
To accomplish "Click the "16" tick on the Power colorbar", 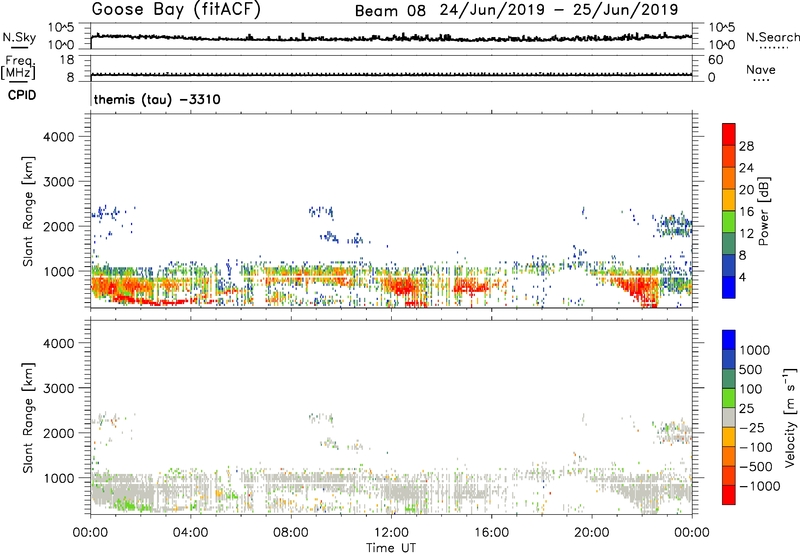I will (746, 212).
